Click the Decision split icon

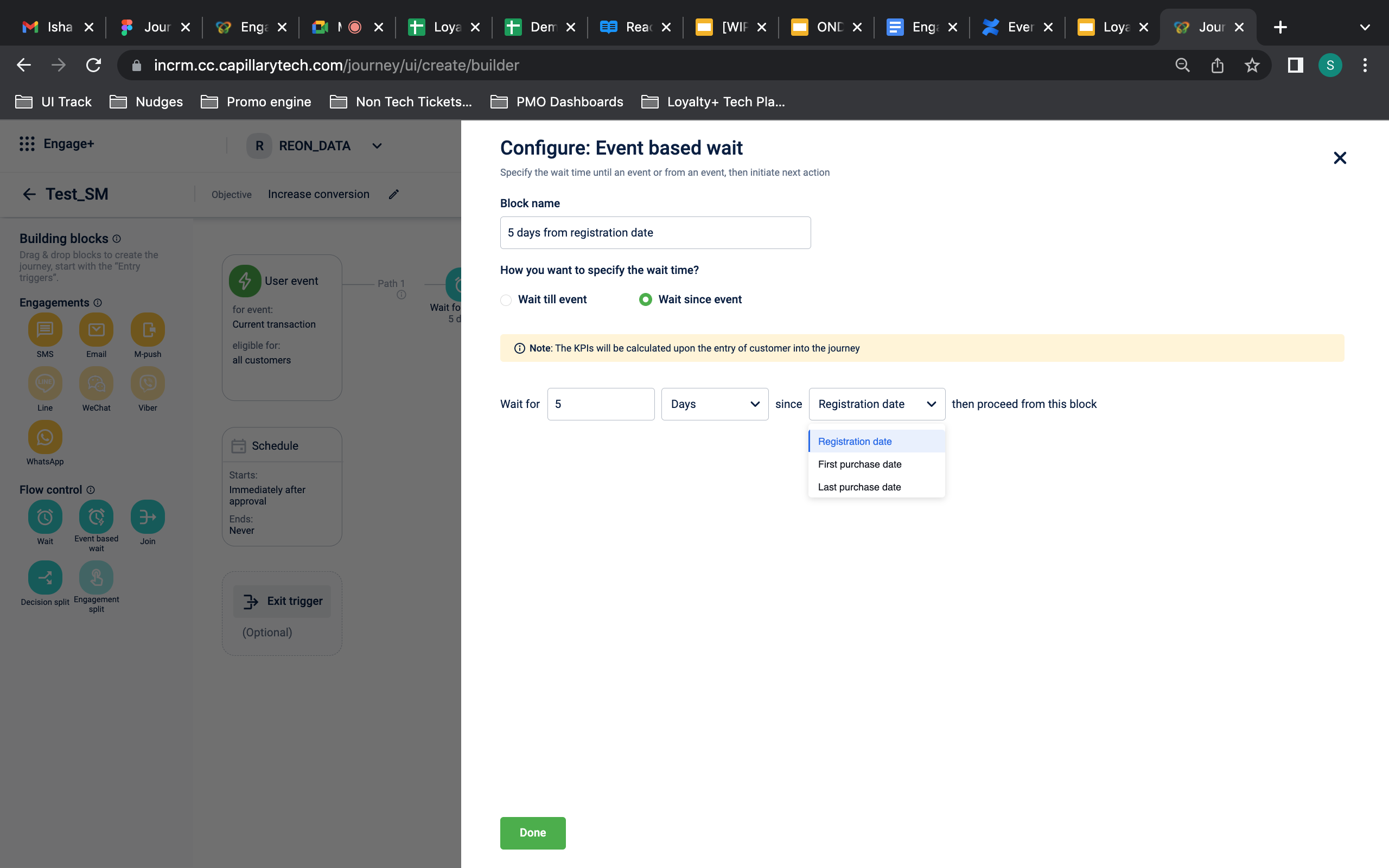45,577
